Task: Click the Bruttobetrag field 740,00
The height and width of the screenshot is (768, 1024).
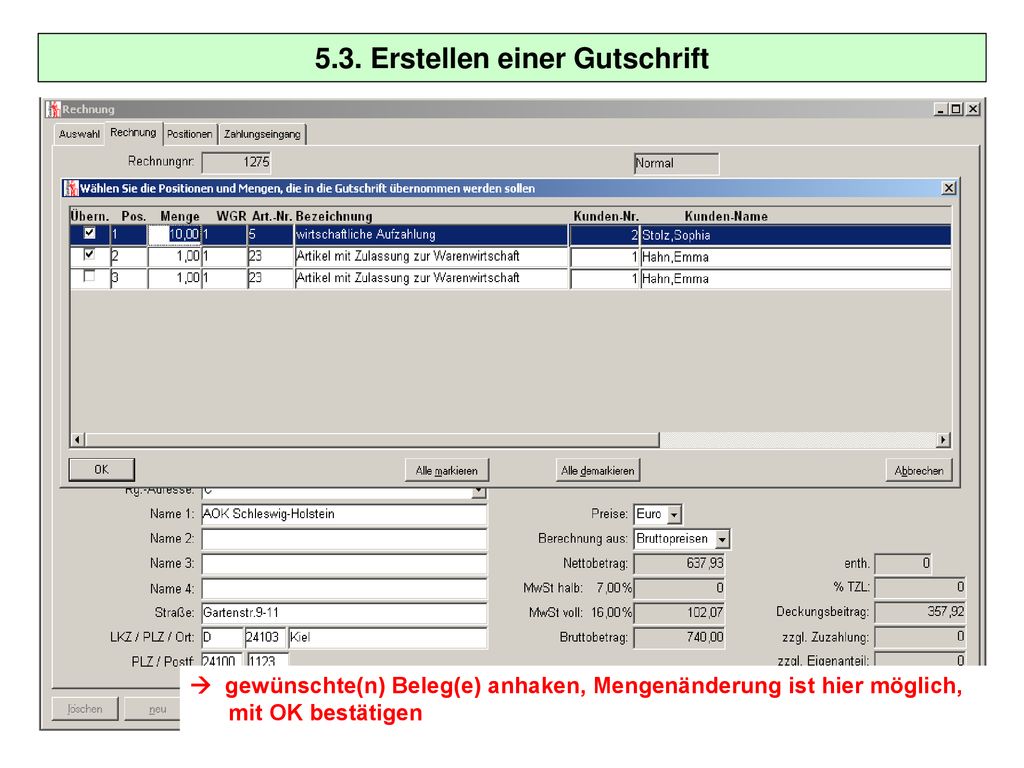Action: [679, 637]
